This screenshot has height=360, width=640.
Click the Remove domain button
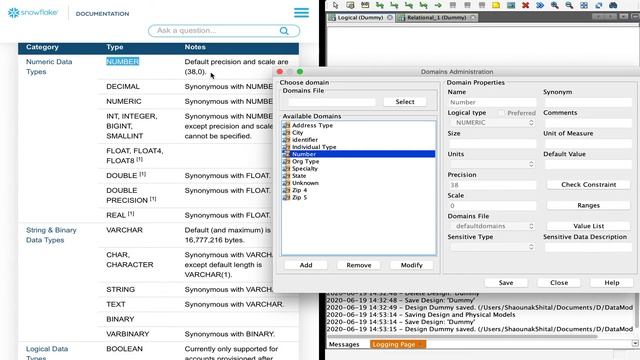[359, 265]
